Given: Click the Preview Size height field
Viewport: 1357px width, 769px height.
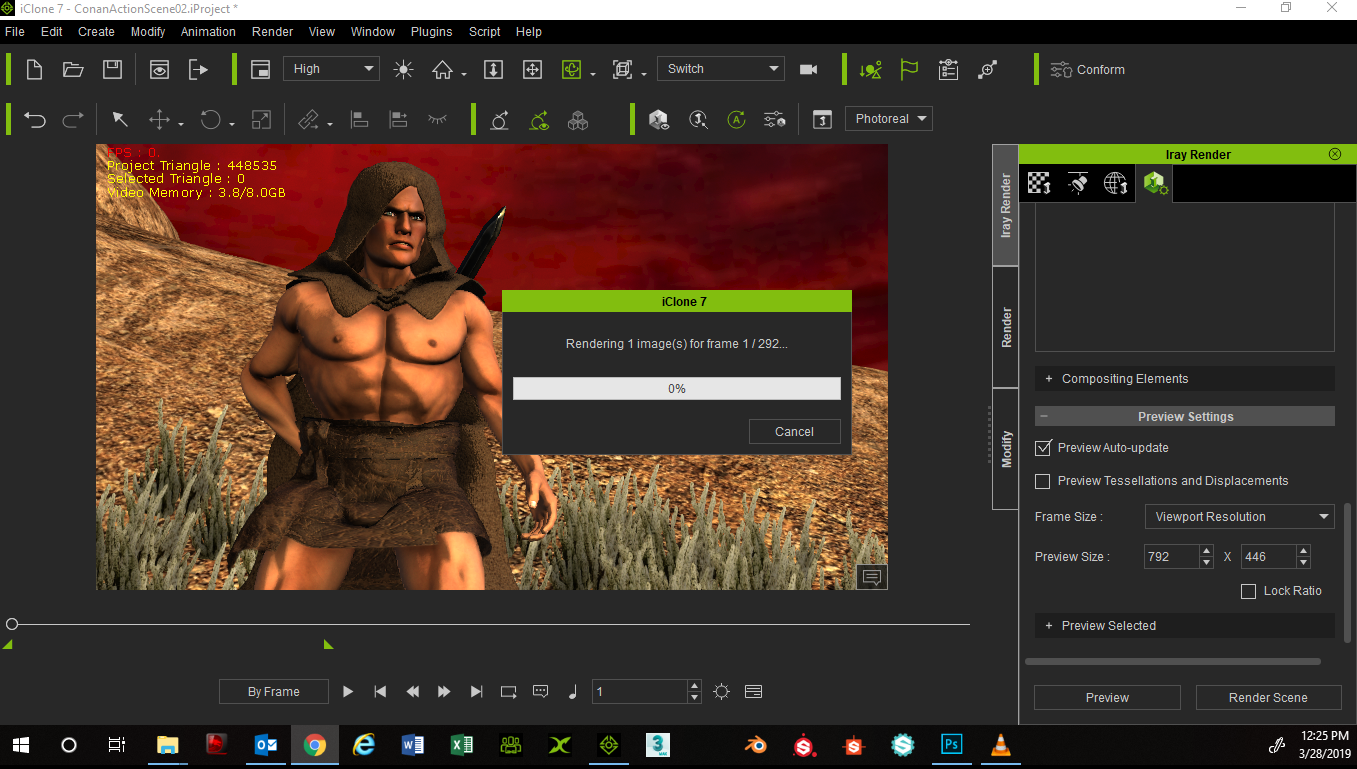Looking at the screenshot, I should pos(1268,557).
